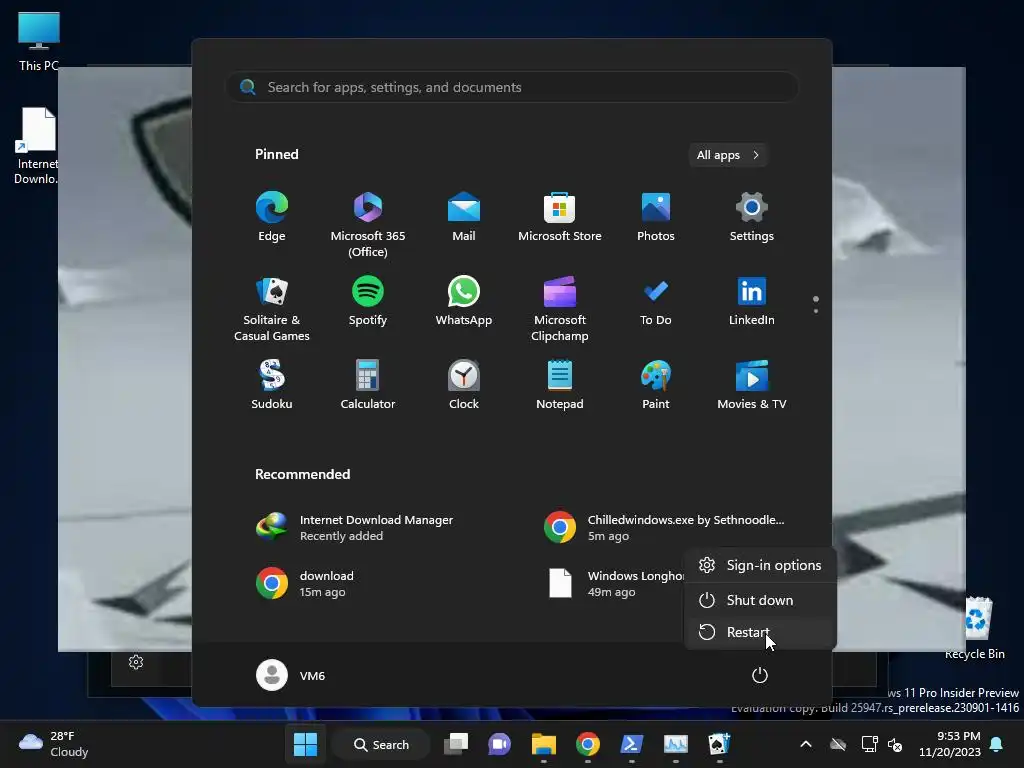Show All apps list
The height and width of the screenshot is (768, 1024).
[728, 155]
